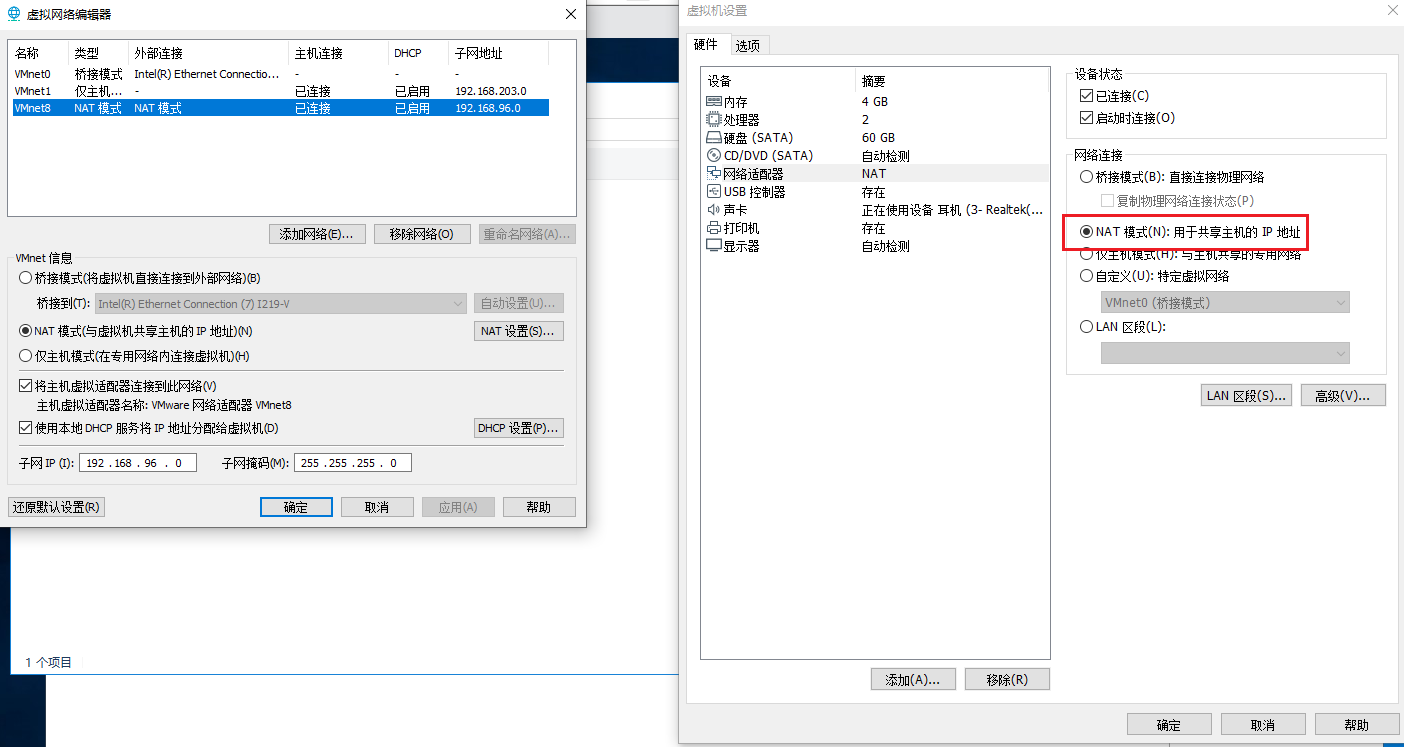Click 取消 in virtual network editor
This screenshot has height=747, width=1404.
pyautogui.click(x=377, y=507)
